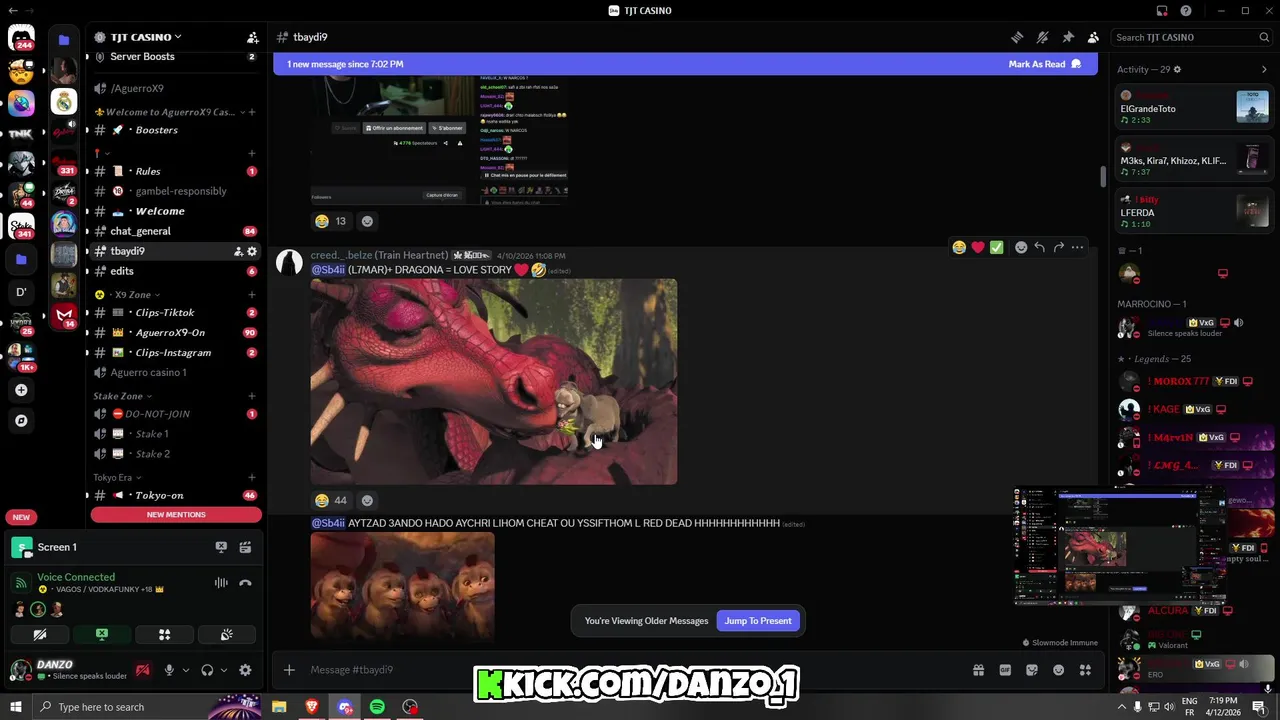Viewport: 1280px width, 720px height.
Task: Open Activity settings gear
Action: click(1177, 69)
